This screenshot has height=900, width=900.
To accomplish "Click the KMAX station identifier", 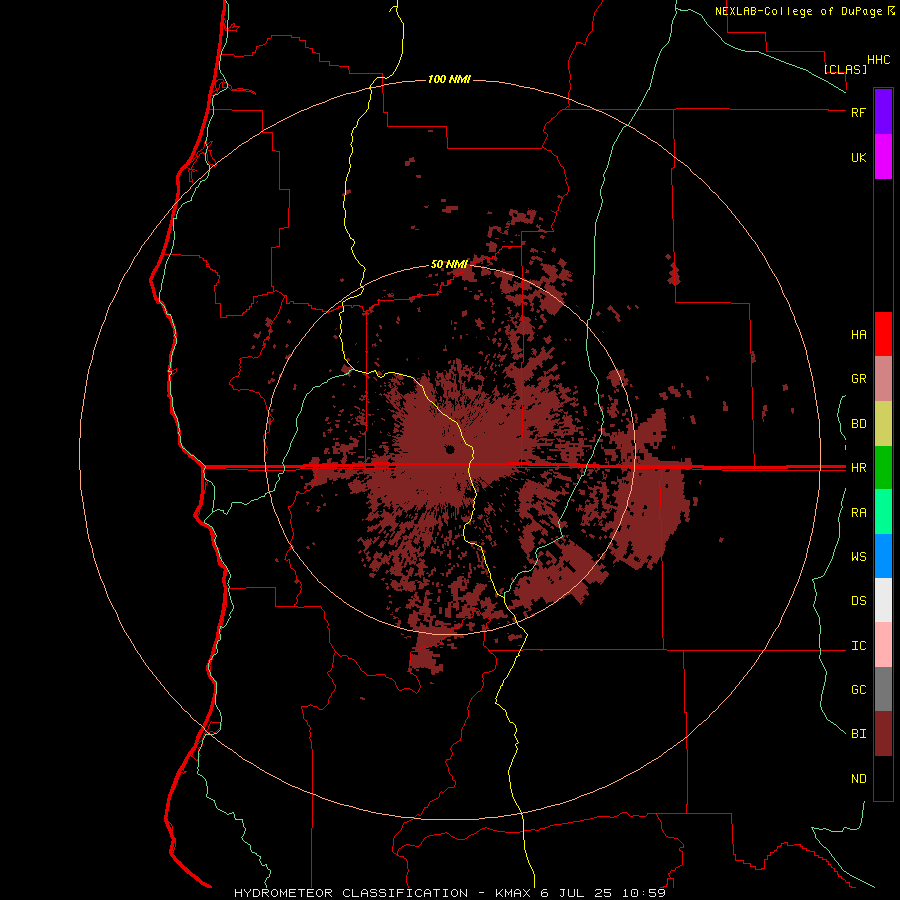I will [512, 893].
